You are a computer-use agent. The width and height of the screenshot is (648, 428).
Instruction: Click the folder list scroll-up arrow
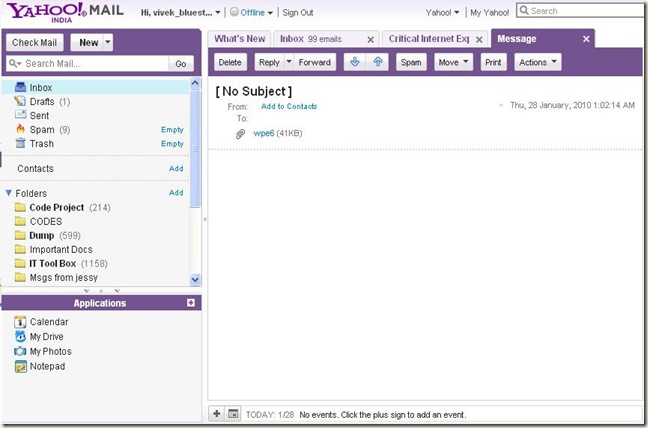[195, 83]
